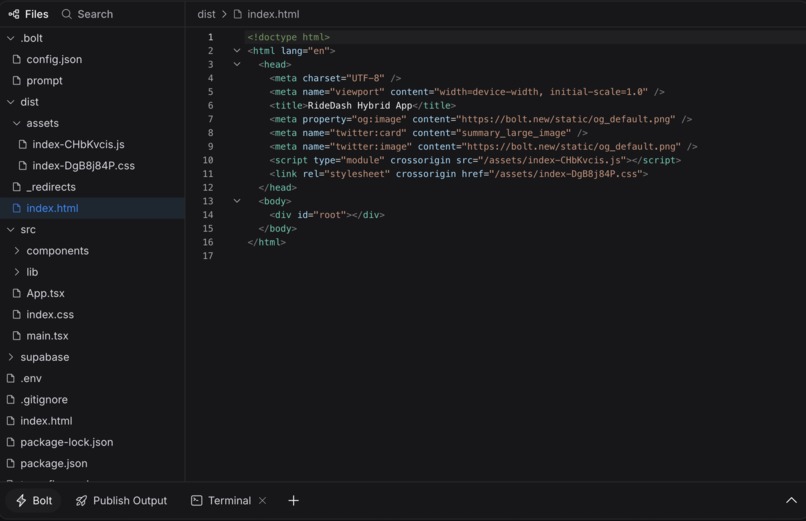Collapse the .bolt folder
This screenshot has height=521, width=806.
93,38
